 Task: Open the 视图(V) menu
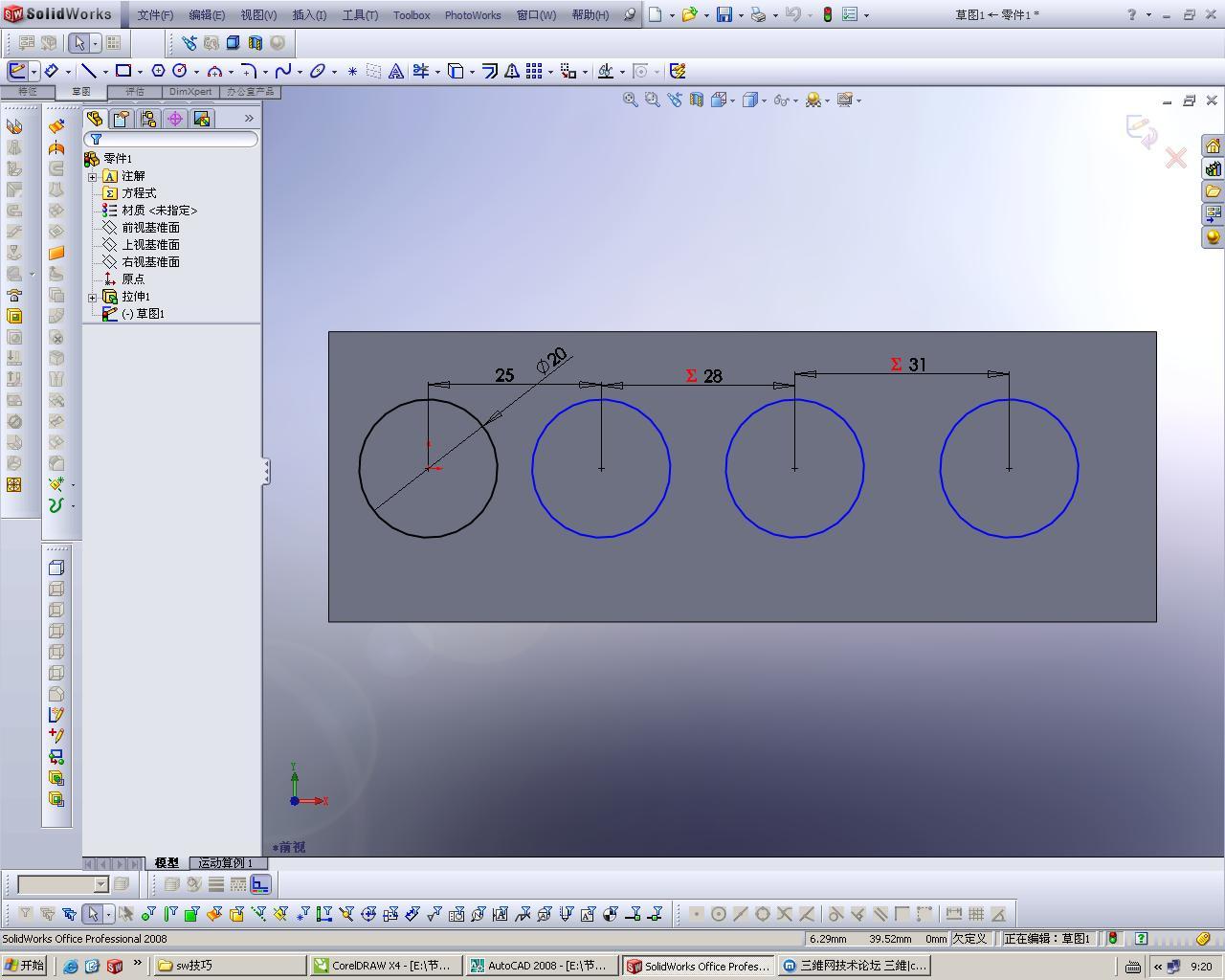pos(258,15)
